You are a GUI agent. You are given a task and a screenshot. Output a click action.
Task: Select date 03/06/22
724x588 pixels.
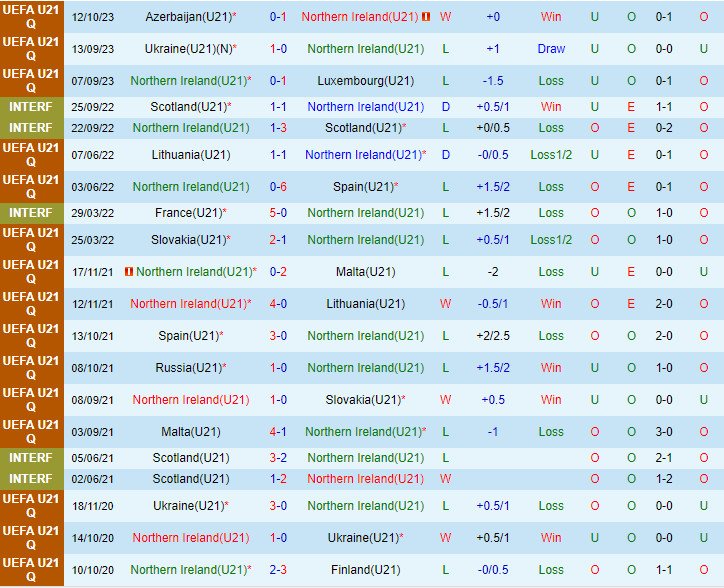click(92, 187)
